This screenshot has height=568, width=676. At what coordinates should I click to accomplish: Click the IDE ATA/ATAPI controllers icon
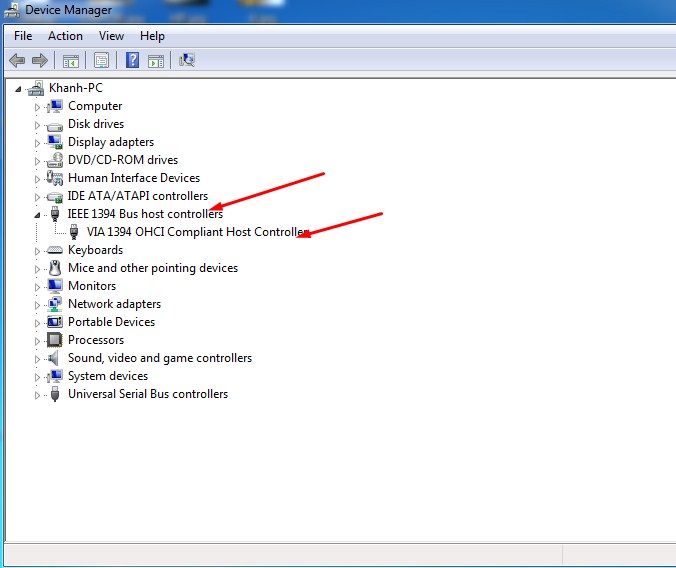[55, 197]
